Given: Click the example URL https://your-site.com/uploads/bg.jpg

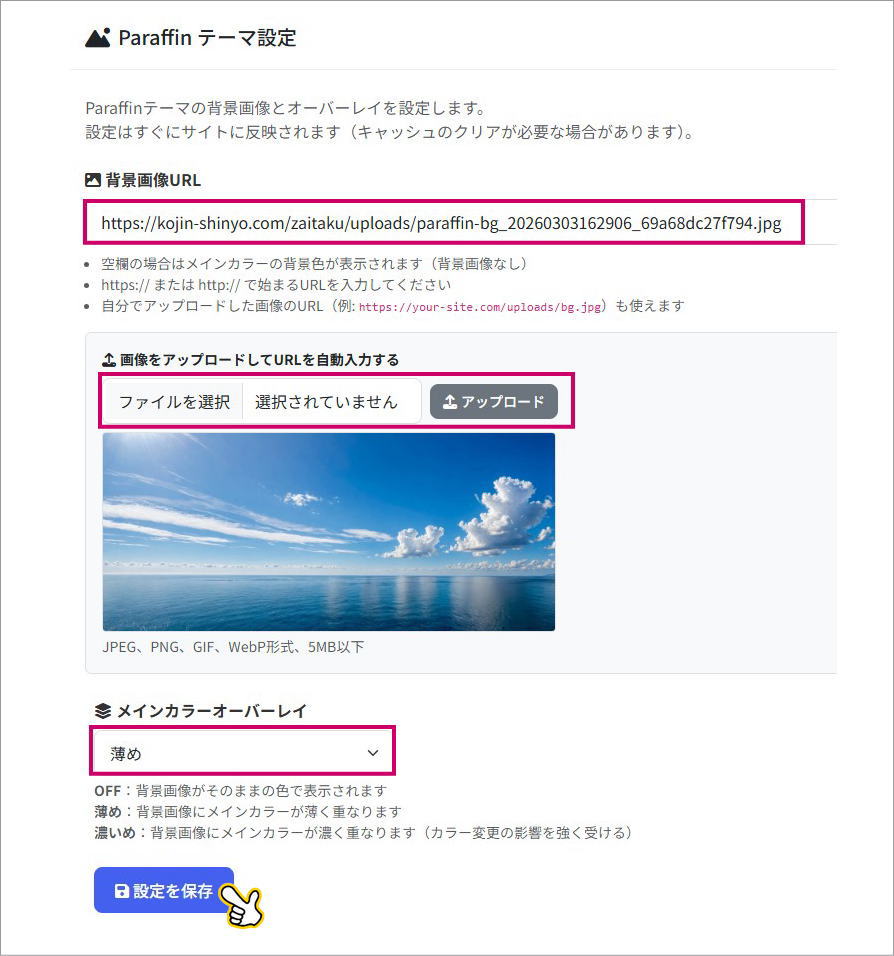Looking at the screenshot, I should click(480, 307).
